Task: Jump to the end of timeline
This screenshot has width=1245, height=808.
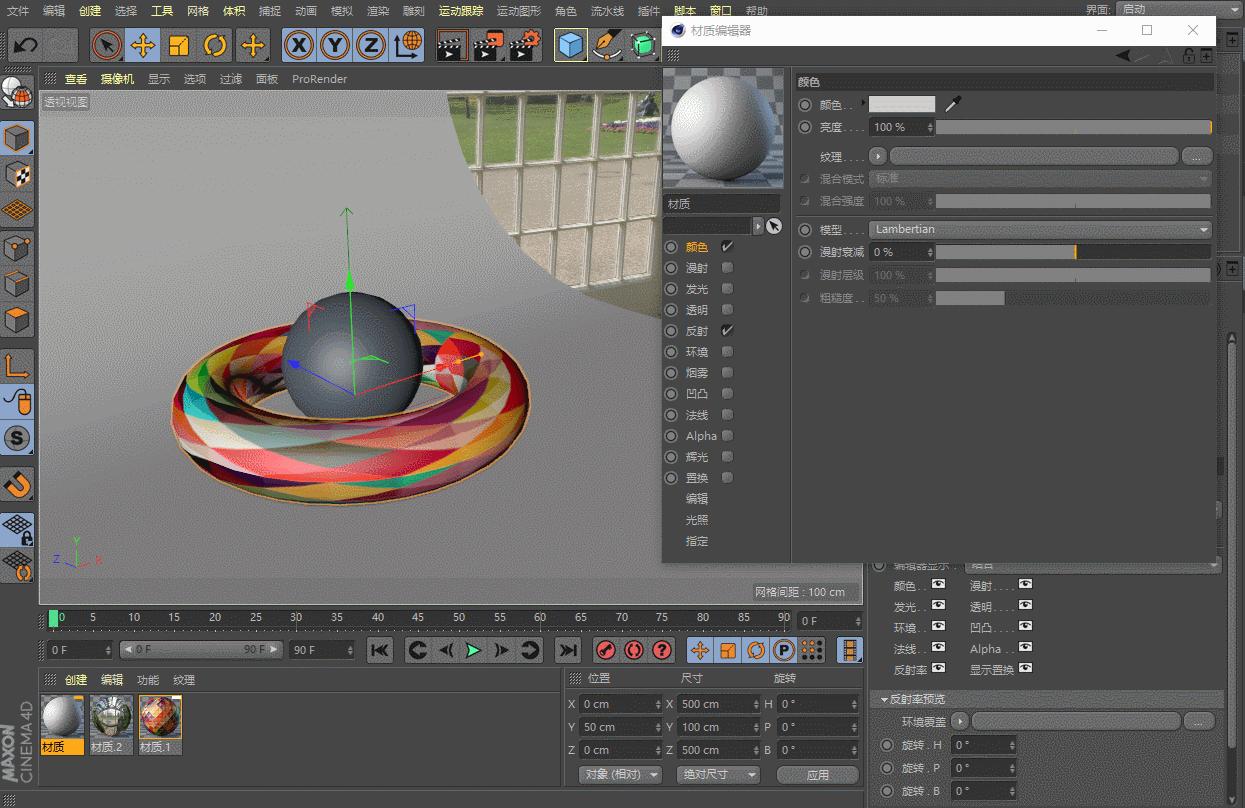Action: coord(568,650)
